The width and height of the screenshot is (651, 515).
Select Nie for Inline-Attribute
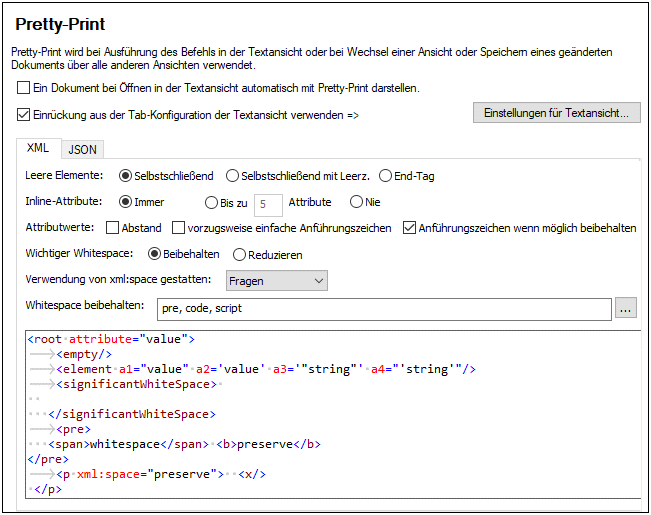[x=356, y=202]
